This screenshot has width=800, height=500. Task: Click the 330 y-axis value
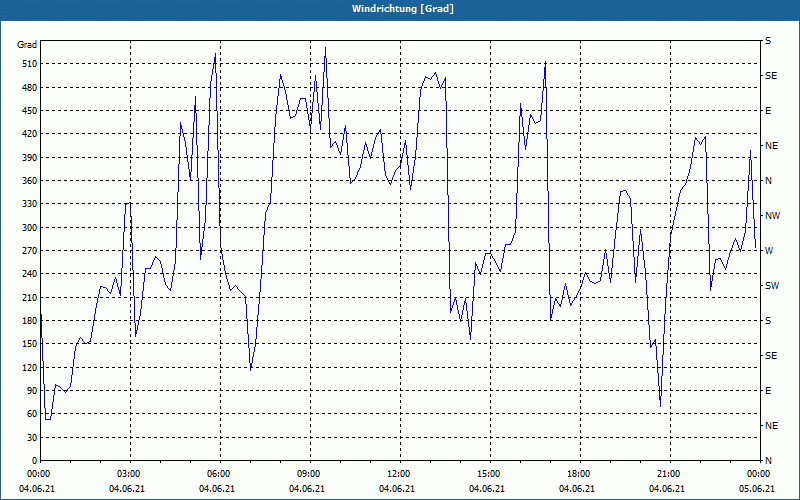pyautogui.click(x=30, y=204)
